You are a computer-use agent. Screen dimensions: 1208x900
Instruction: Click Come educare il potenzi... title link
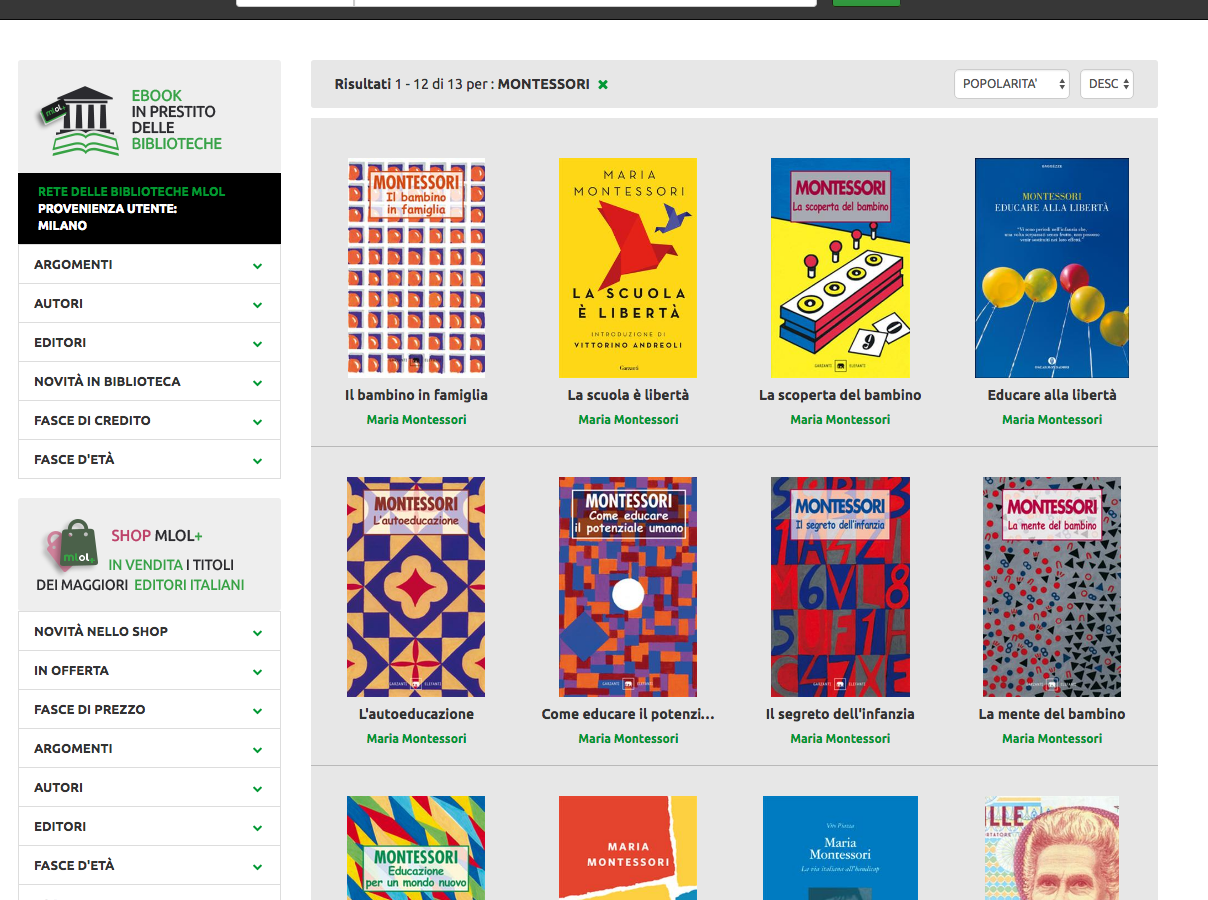pyautogui.click(x=628, y=714)
